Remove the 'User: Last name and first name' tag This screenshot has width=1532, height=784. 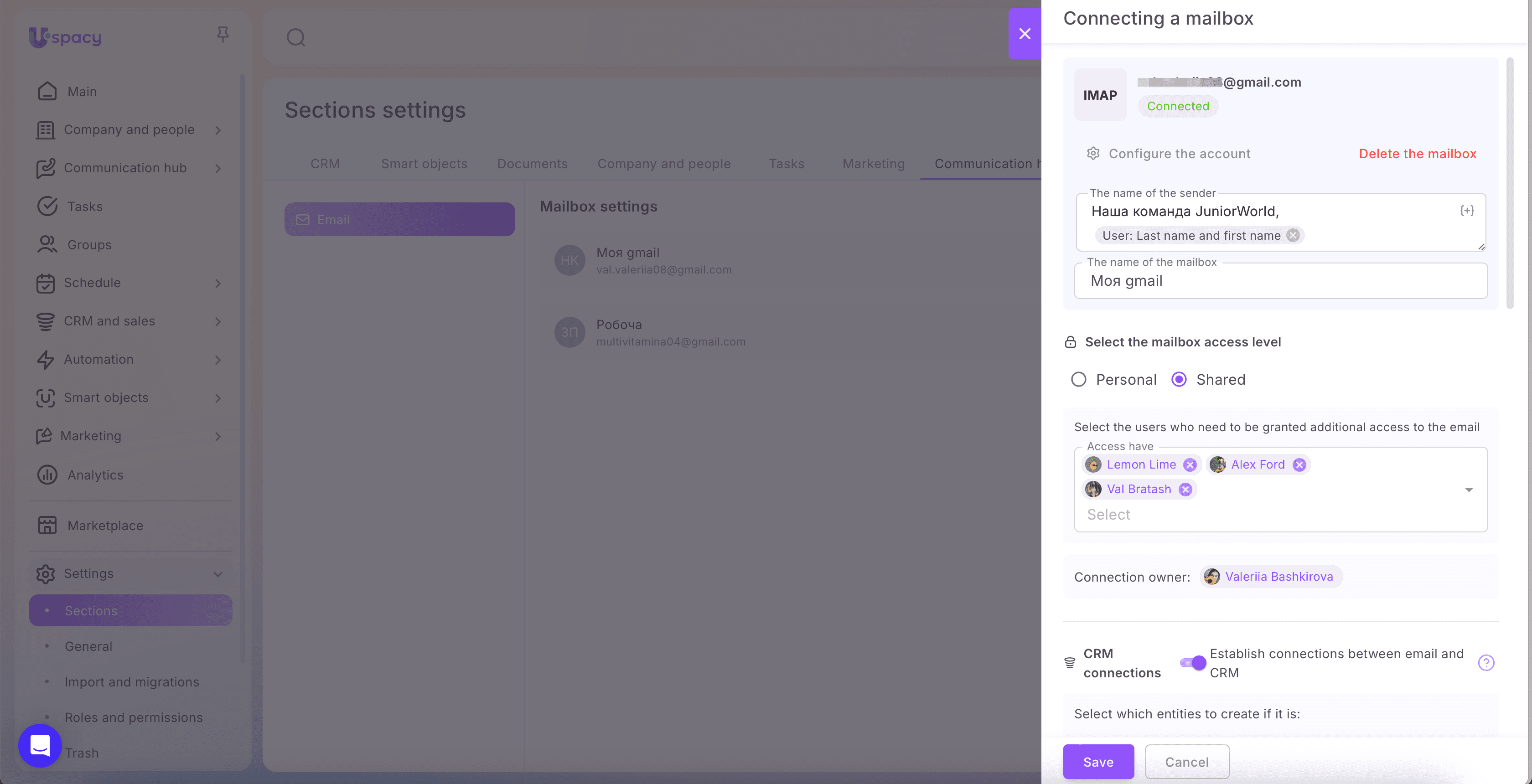pos(1293,235)
